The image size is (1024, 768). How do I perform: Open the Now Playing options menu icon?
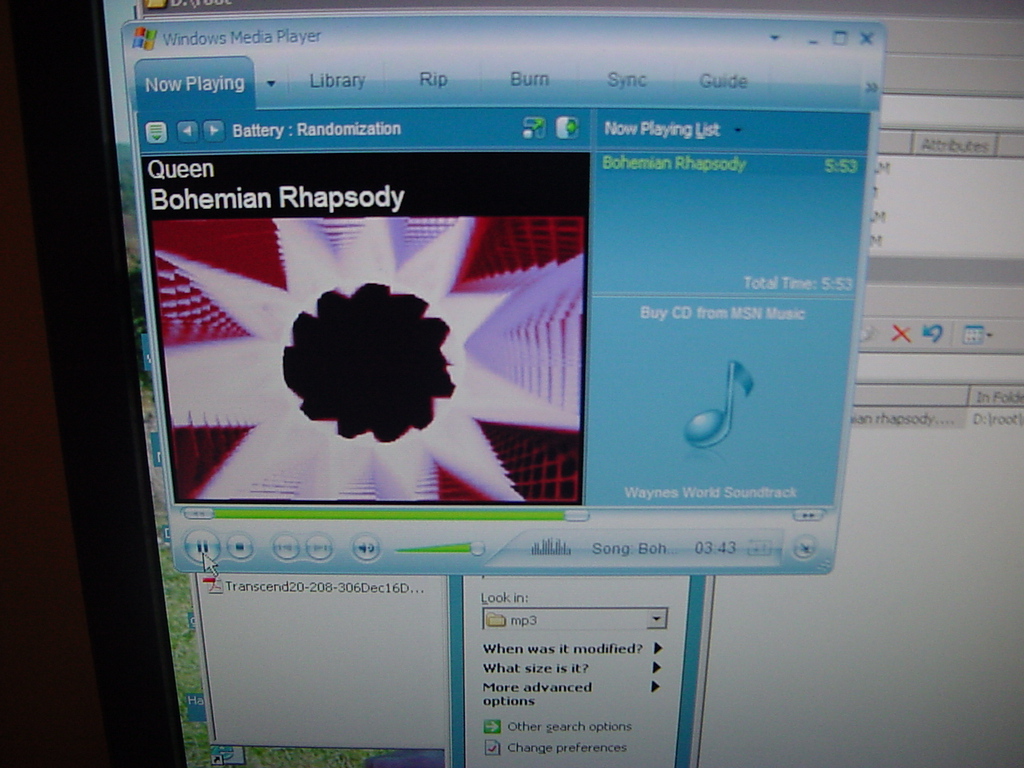pyautogui.click(x=156, y=131)
